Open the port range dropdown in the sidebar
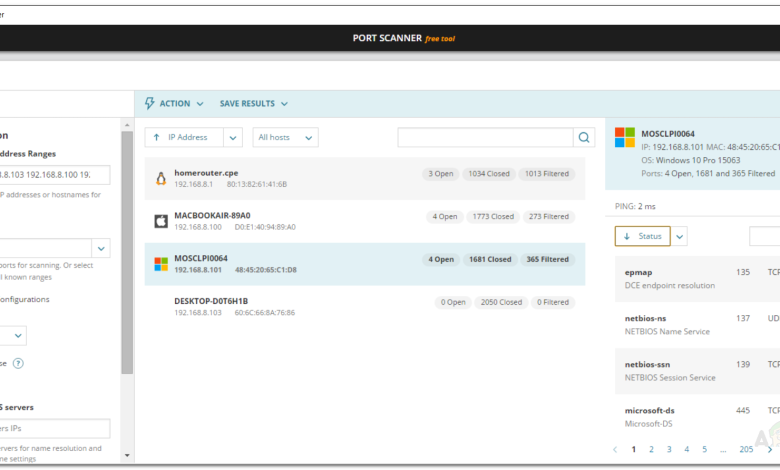The width and height of the screenshot is (780, 470). [101, 248]
